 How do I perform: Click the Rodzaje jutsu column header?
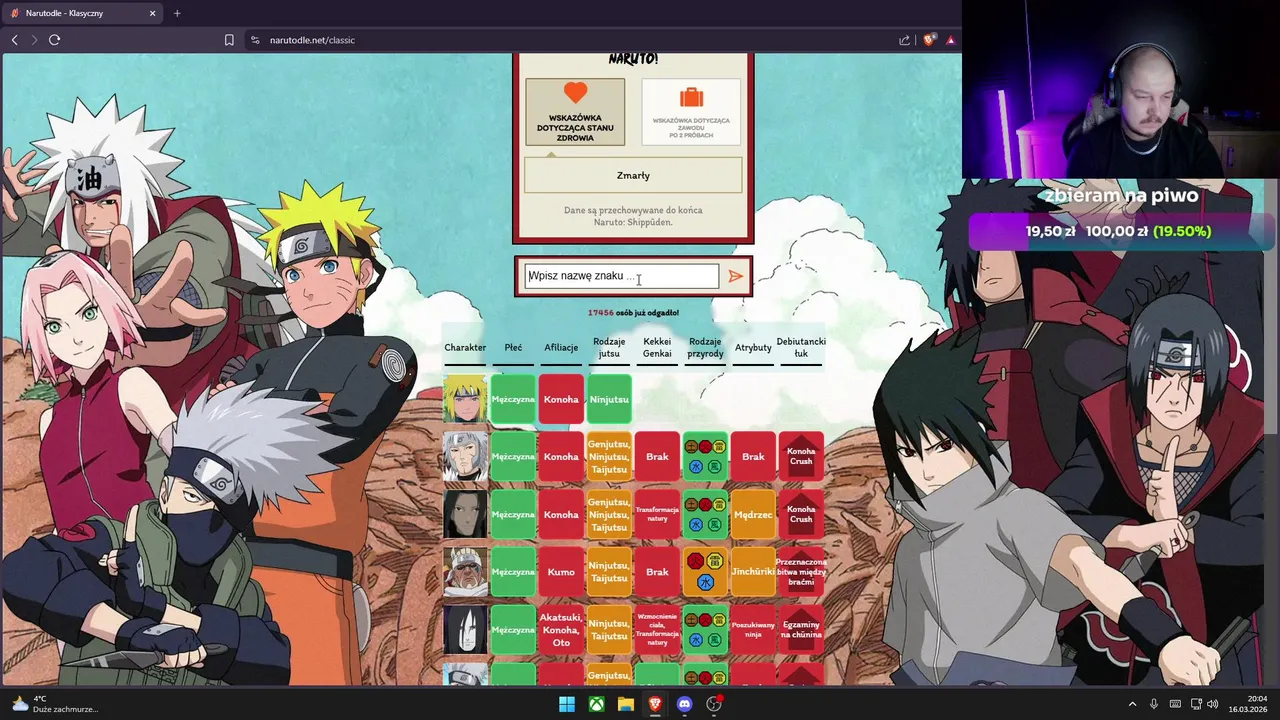point(609,347)
